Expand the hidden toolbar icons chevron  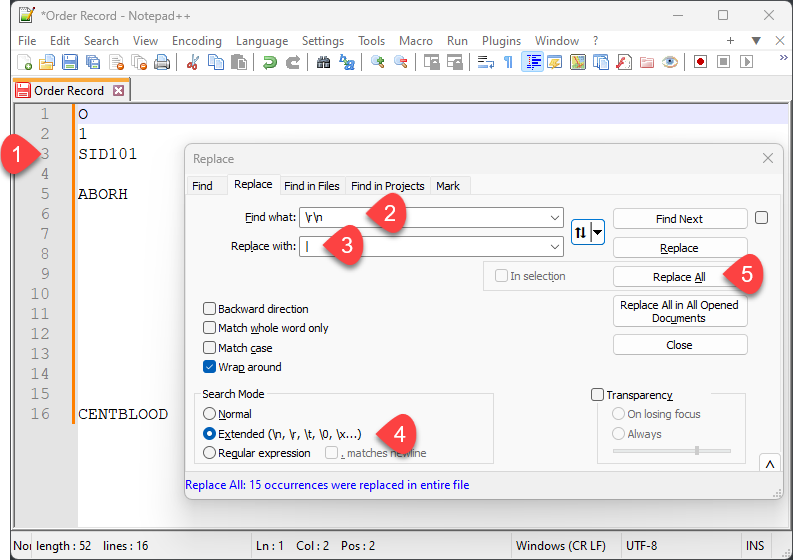click(783, 58)
